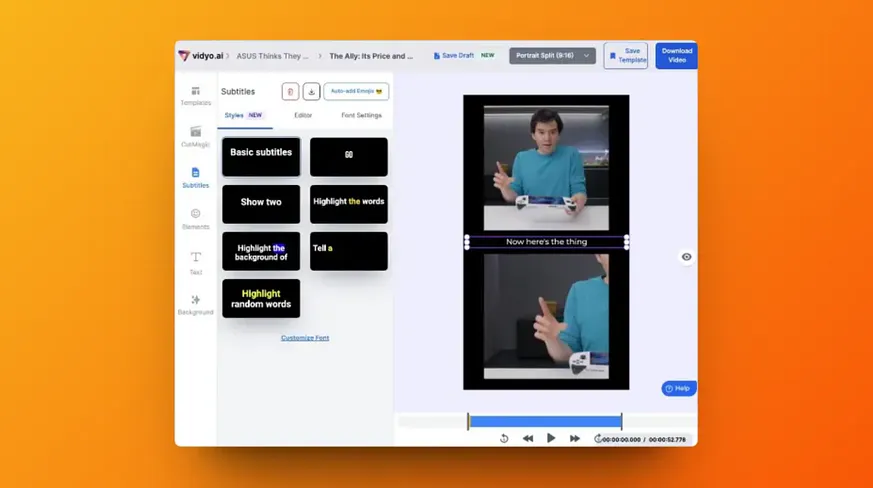Click the download subtitles icon
Image resolution: width=873 pixels, height=488 pixels.
[311, 91]
